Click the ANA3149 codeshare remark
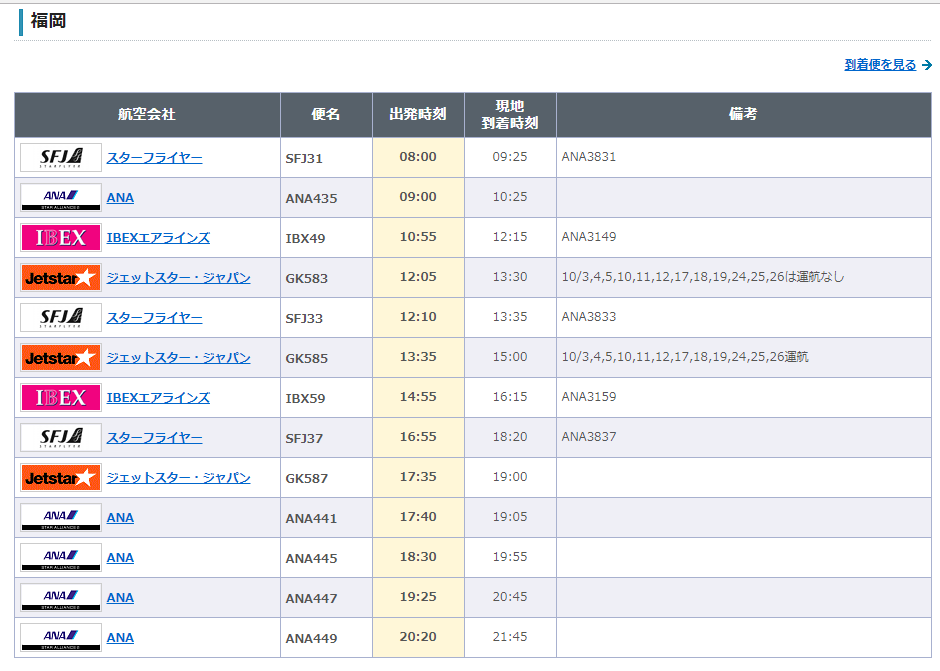 click(x=589, y=237)
